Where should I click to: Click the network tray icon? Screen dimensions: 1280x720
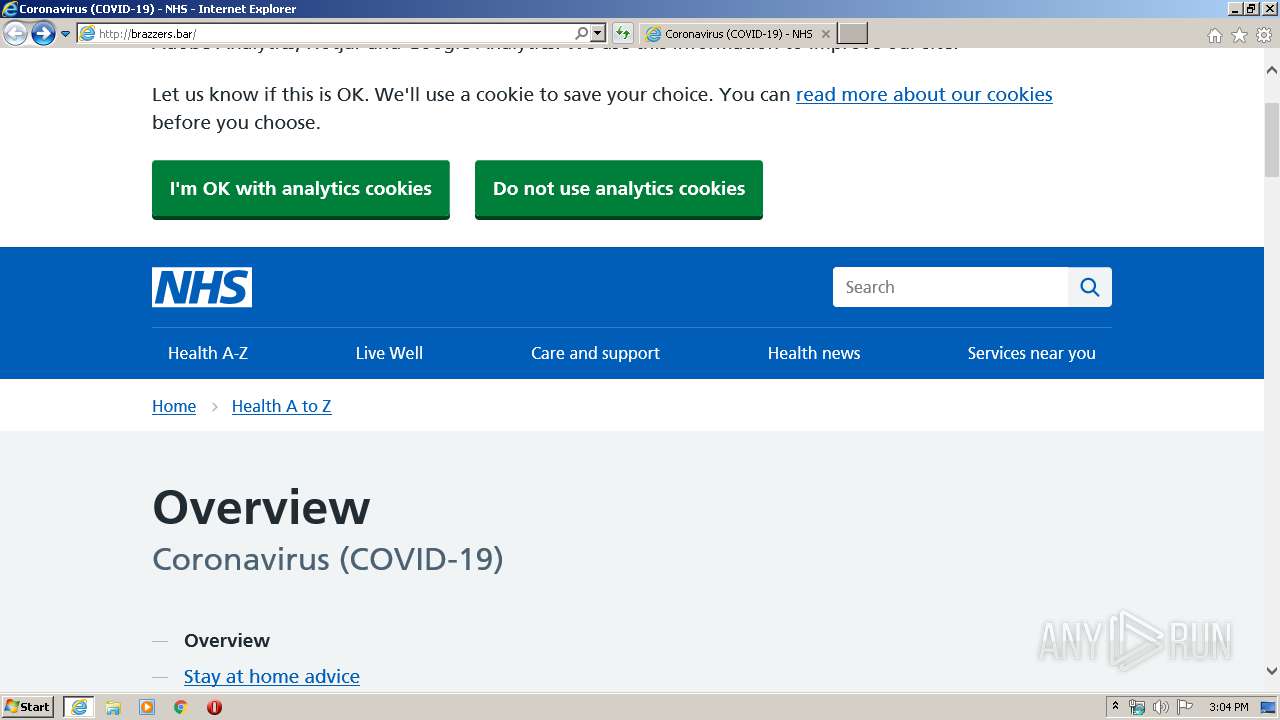tap(1137, 707)
